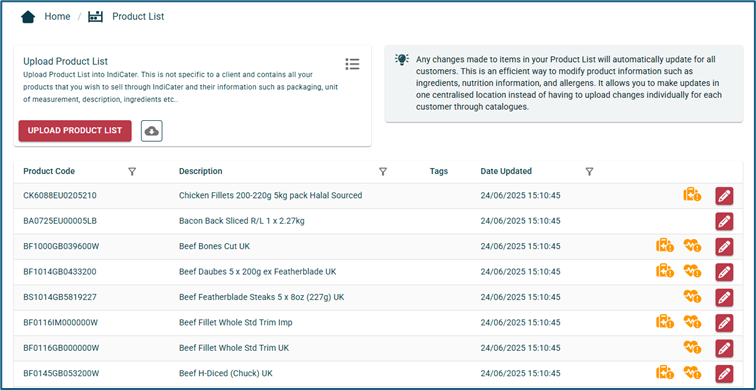Viewport: 756px width, 390px height.
Task: Click nutrition heart warning for Beef Bones Cut
Action: [x=692, y=246]
